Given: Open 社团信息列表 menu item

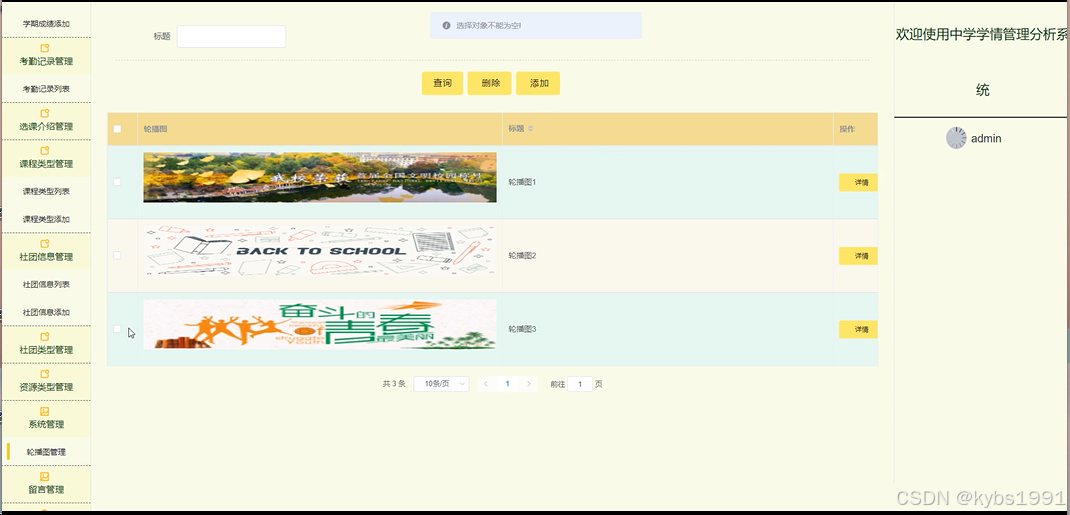Looking at the screenshot, I should tap(46, 284).
